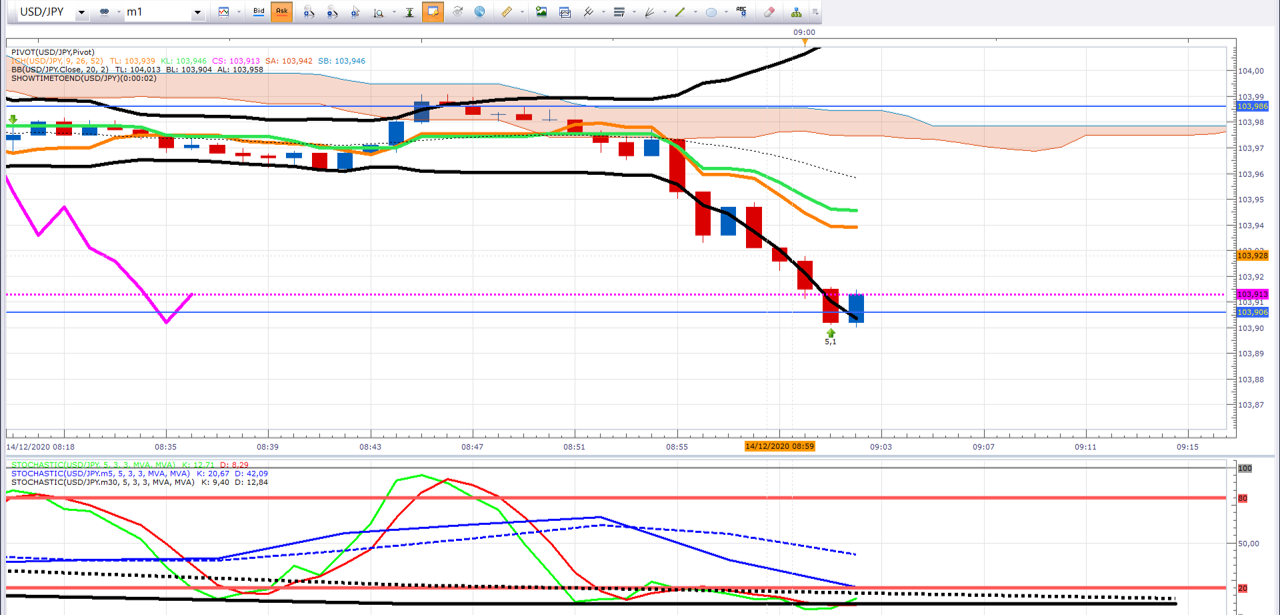Toggle the Ask price button
The height and width of the screenshot is (615, 1280).
282,12
